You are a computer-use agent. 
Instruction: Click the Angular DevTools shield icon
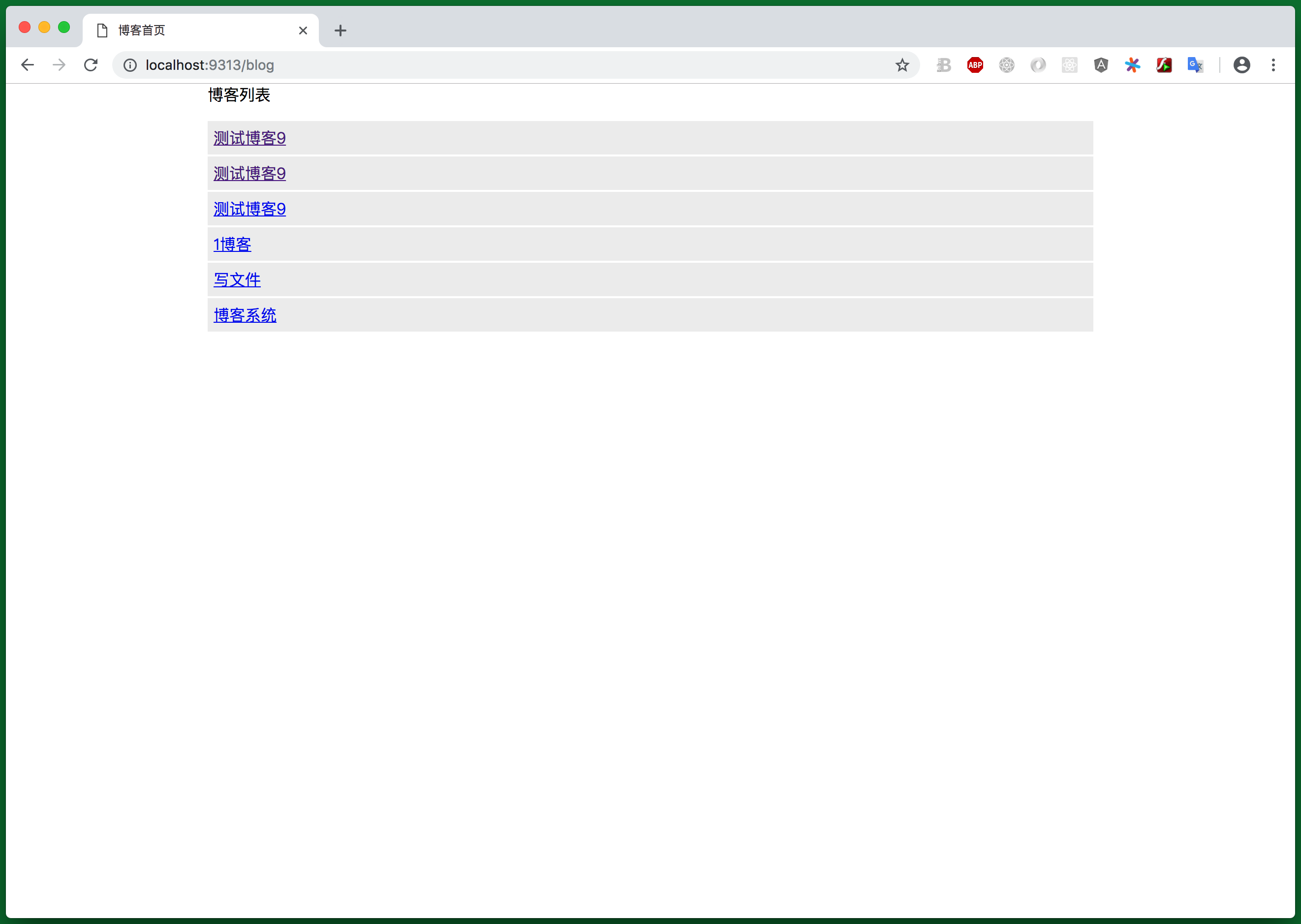1101,65
